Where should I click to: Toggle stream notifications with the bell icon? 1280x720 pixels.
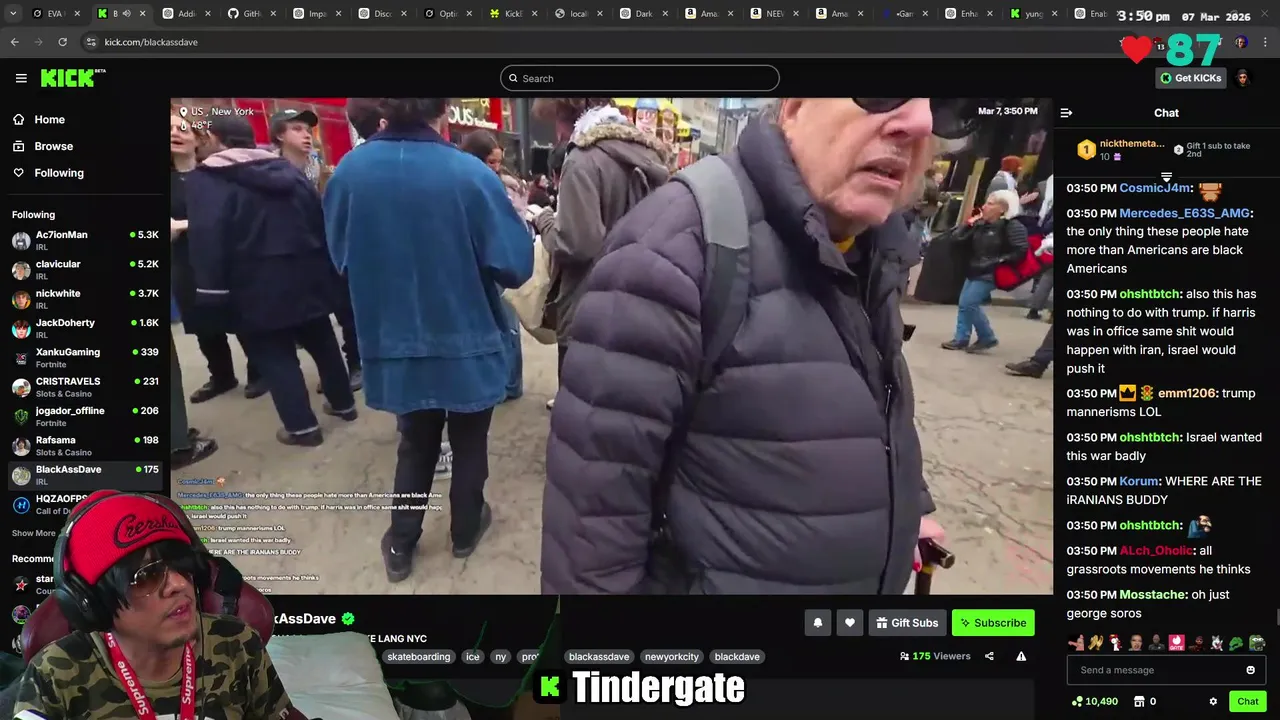tap(818, 623)
